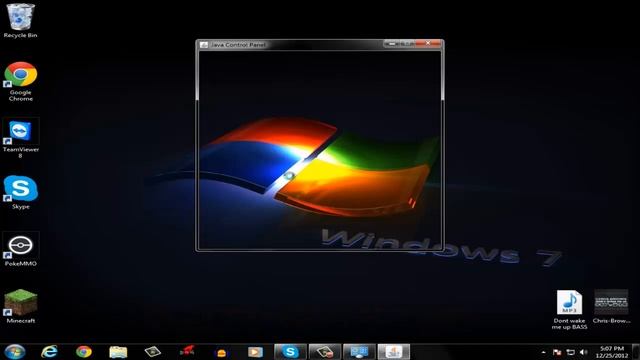This screenshot has width=640, height=360.
Task: Show hidden system tray icons arrow
Action: (543, 352)
